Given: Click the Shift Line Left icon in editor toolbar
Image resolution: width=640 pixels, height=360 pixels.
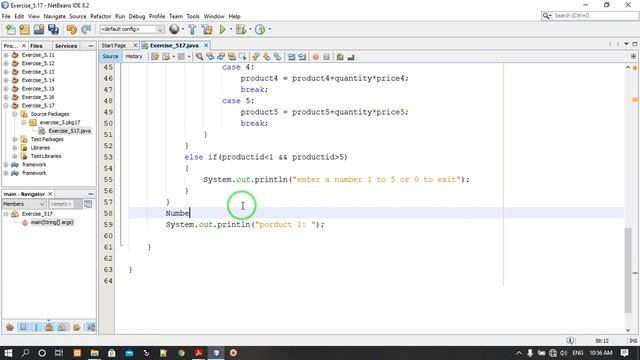Looking at the screenshot, I should click(291, 57).
